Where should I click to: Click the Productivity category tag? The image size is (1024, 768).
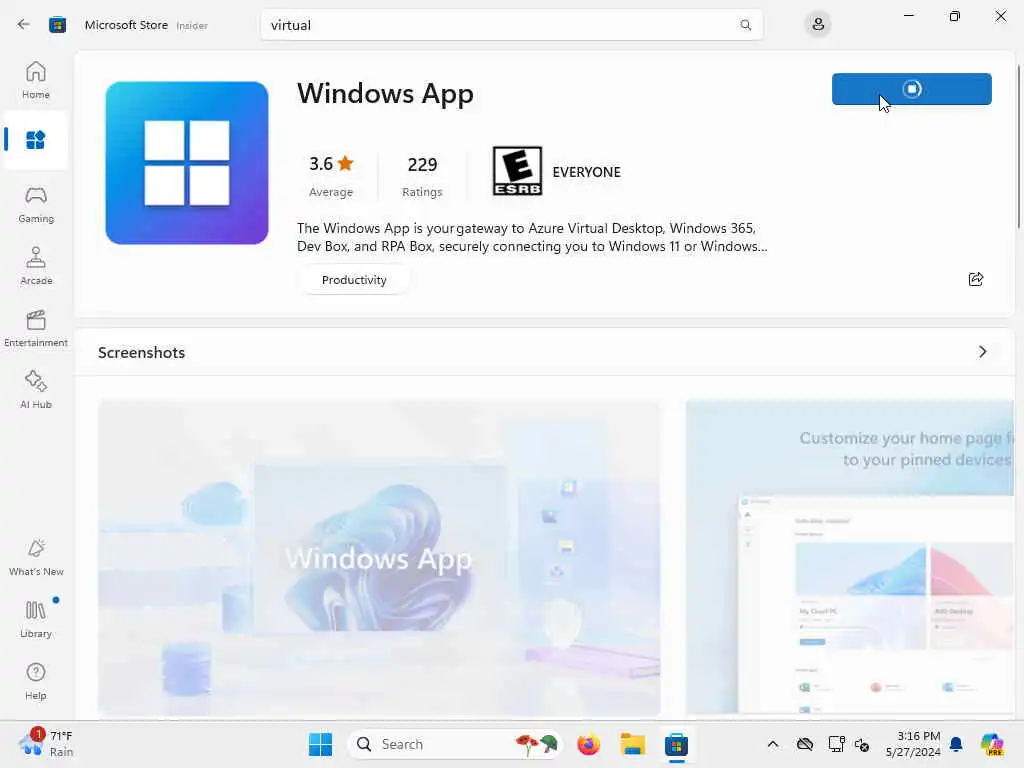point(354,280)
